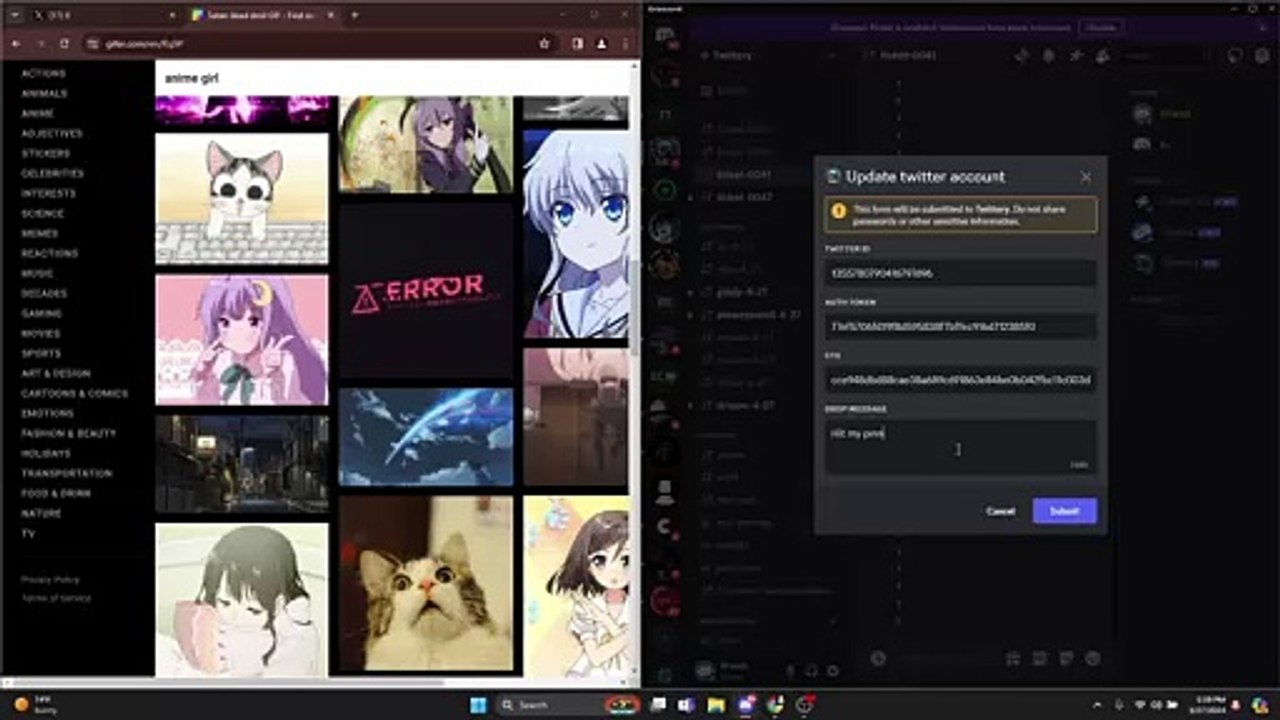
Task: Open the browser side panel
Action: (577, 44)
